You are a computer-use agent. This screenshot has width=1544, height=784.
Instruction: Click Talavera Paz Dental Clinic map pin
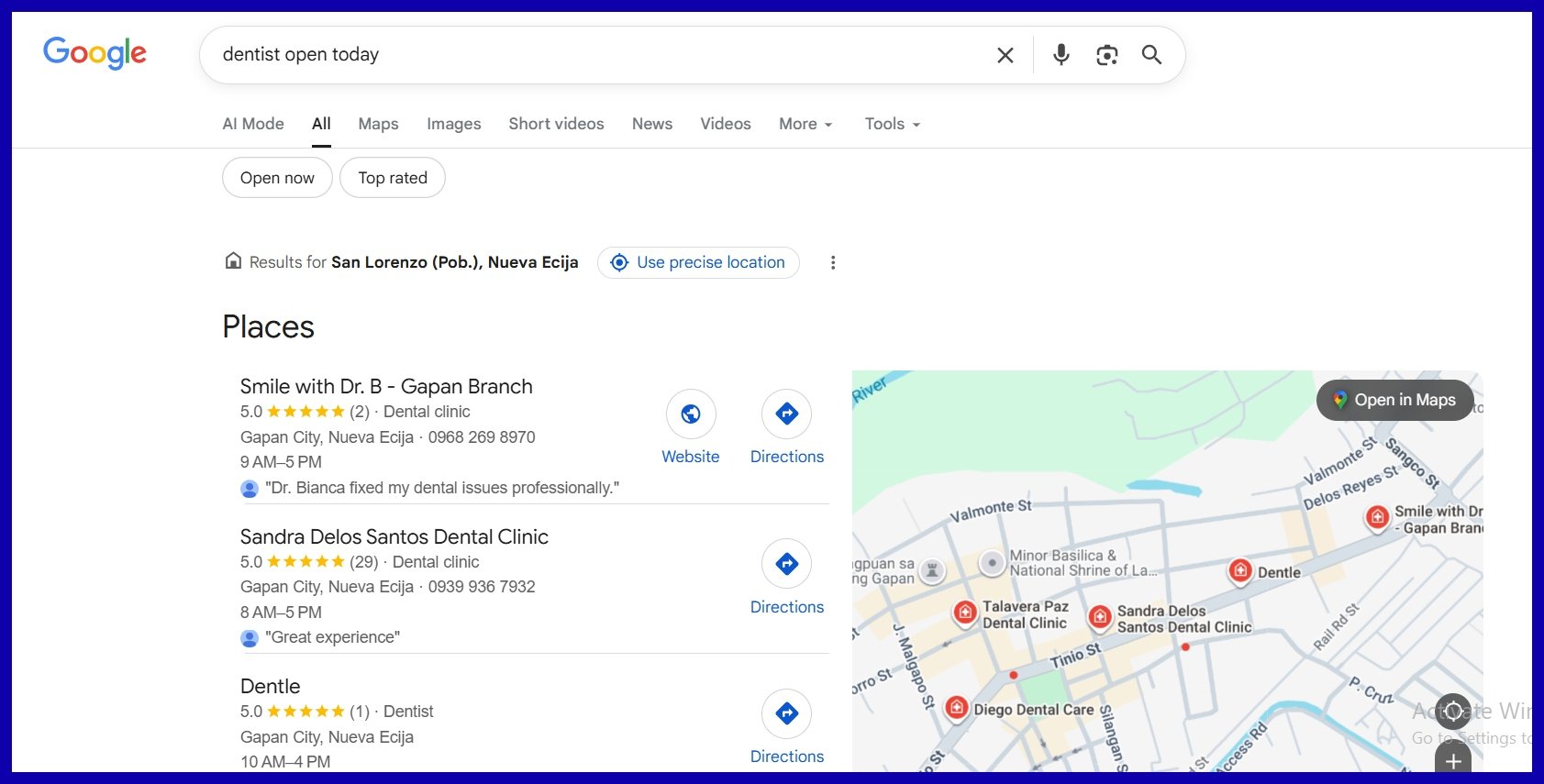[x=964, y=613]
